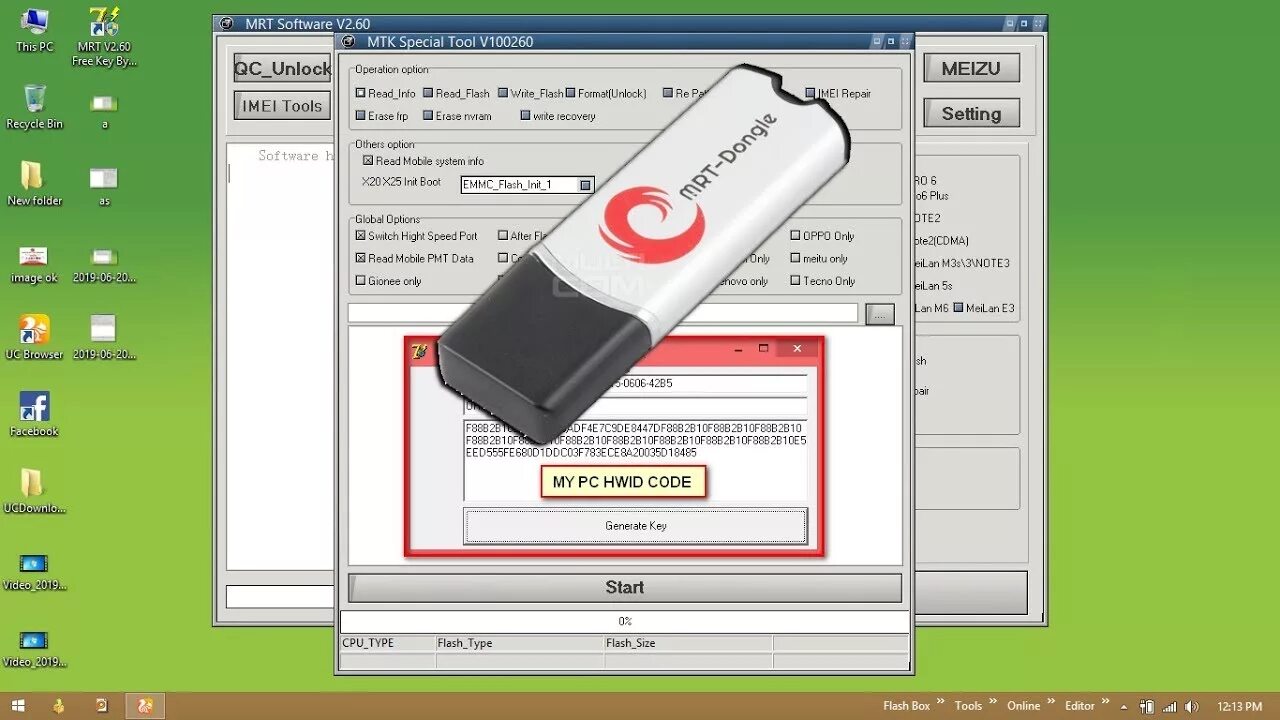Screen dimensions: 1280x720
Task: Click the Generate Key button
Action: tap(635, 526)
